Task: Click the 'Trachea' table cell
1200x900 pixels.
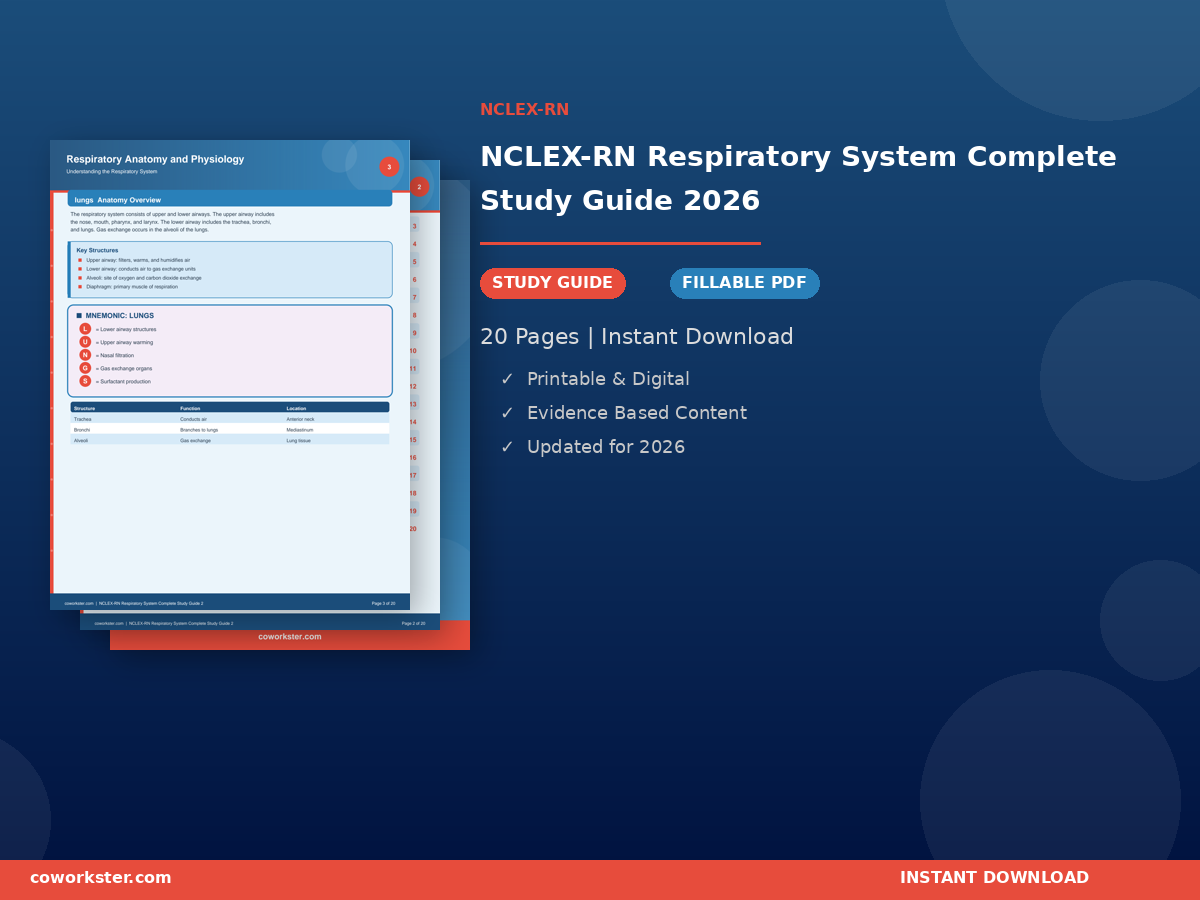Action: click(83, 419)
